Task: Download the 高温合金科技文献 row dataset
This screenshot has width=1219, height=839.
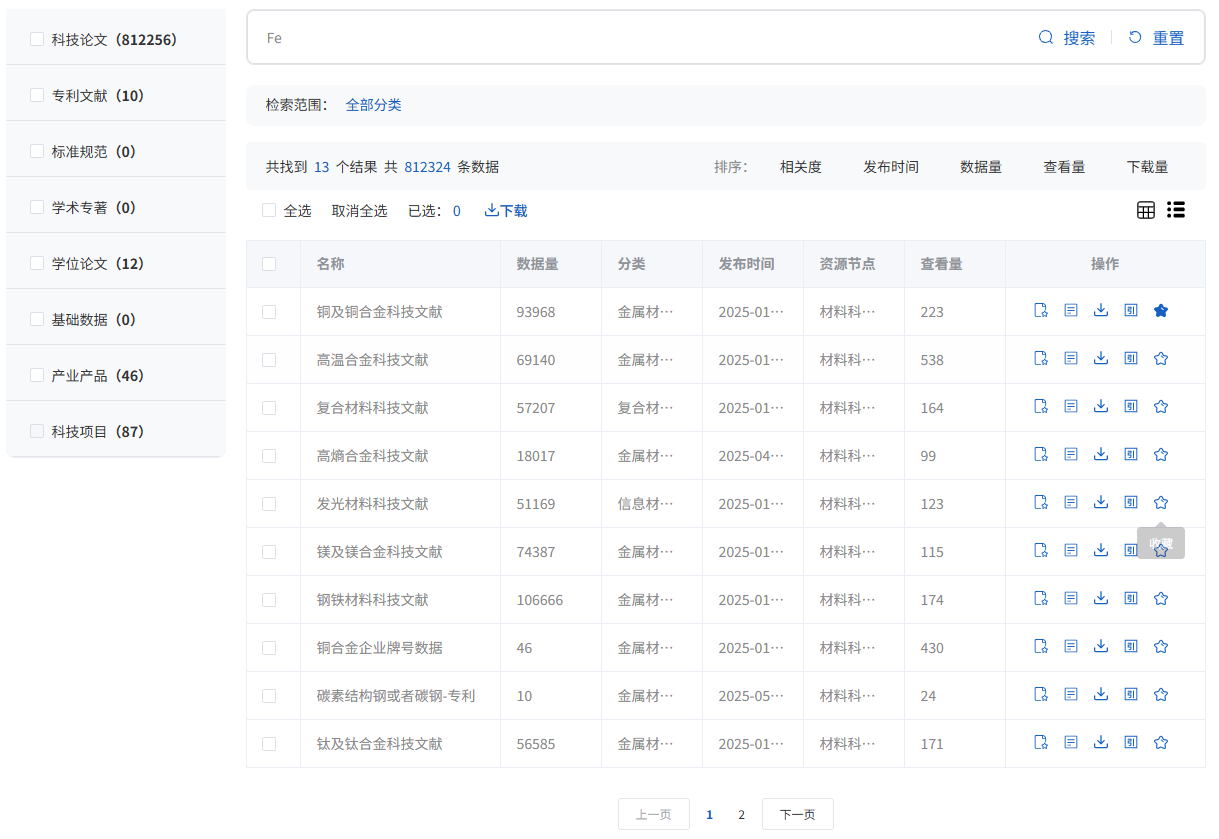Action: click(1101, 359)
